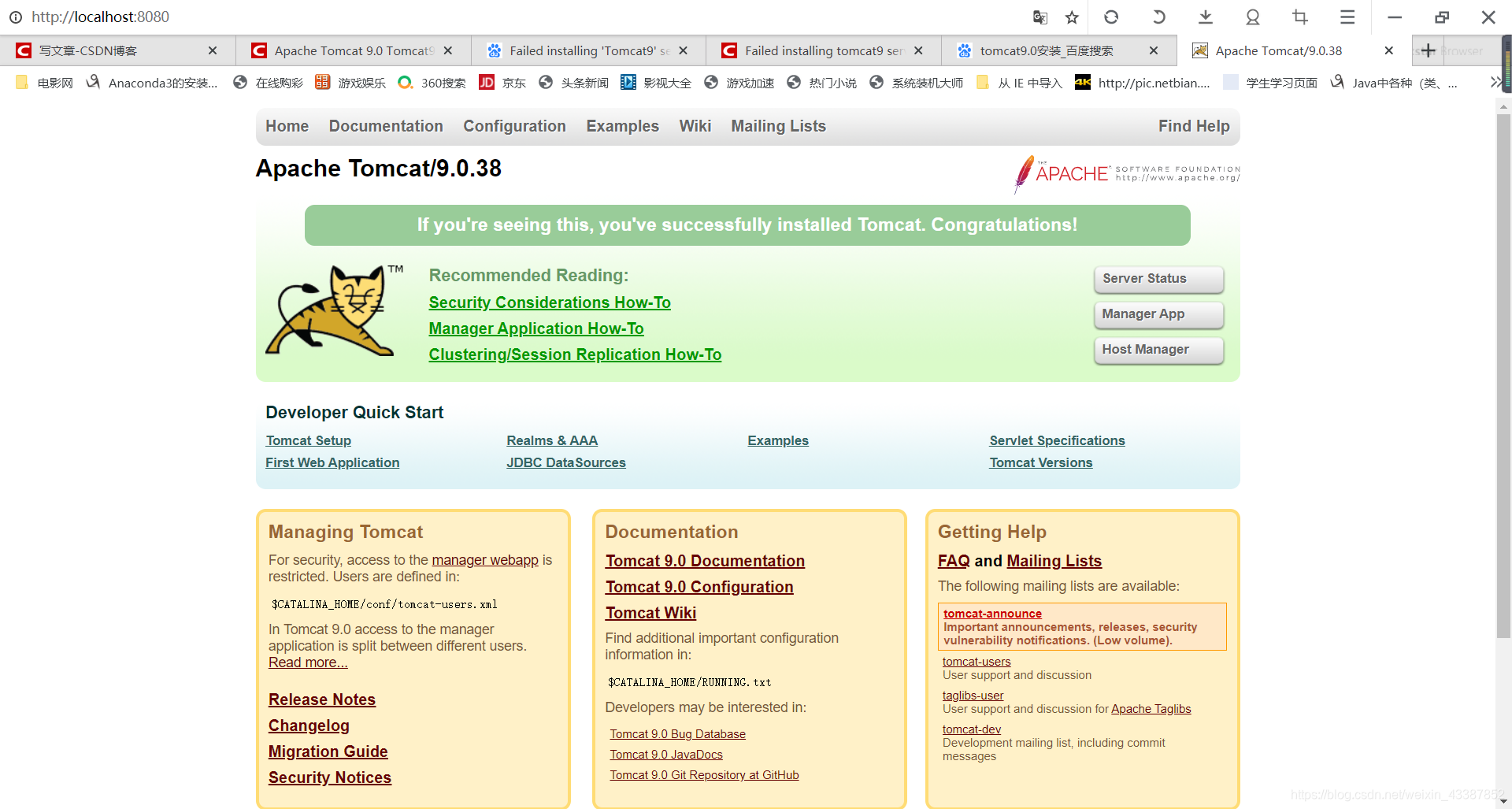Close the Apache Tomcat 9.0 Tomcat9 tab
The width and height of the screenshot is (1512, 809).
pyautogui.click(x=448, y=50)
